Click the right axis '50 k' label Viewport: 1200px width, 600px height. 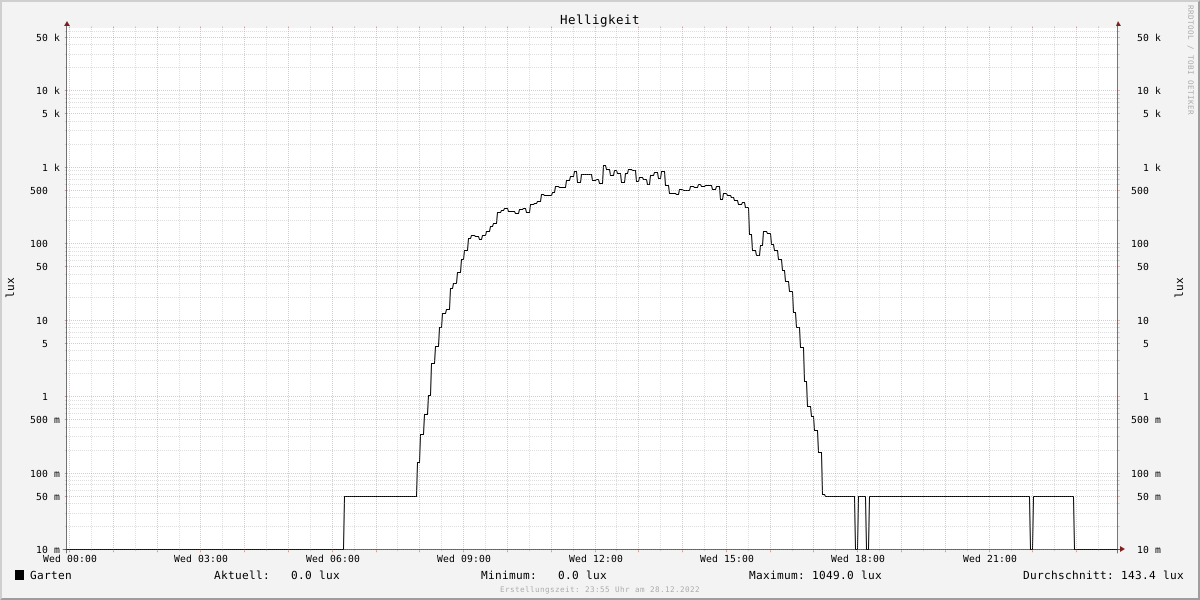(x=1149, y=38)
